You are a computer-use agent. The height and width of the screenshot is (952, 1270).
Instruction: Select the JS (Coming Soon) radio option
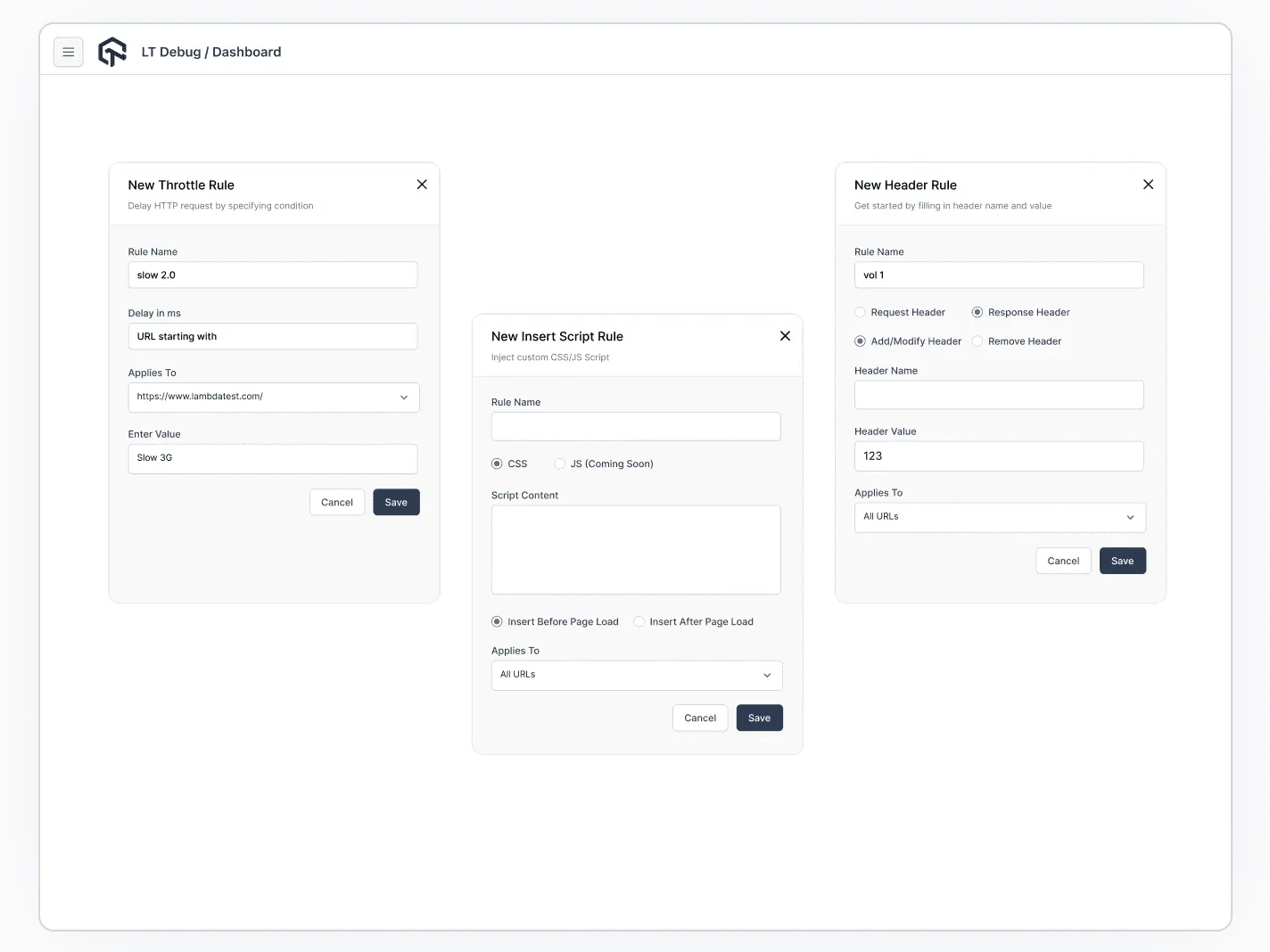tap(559, 464)
